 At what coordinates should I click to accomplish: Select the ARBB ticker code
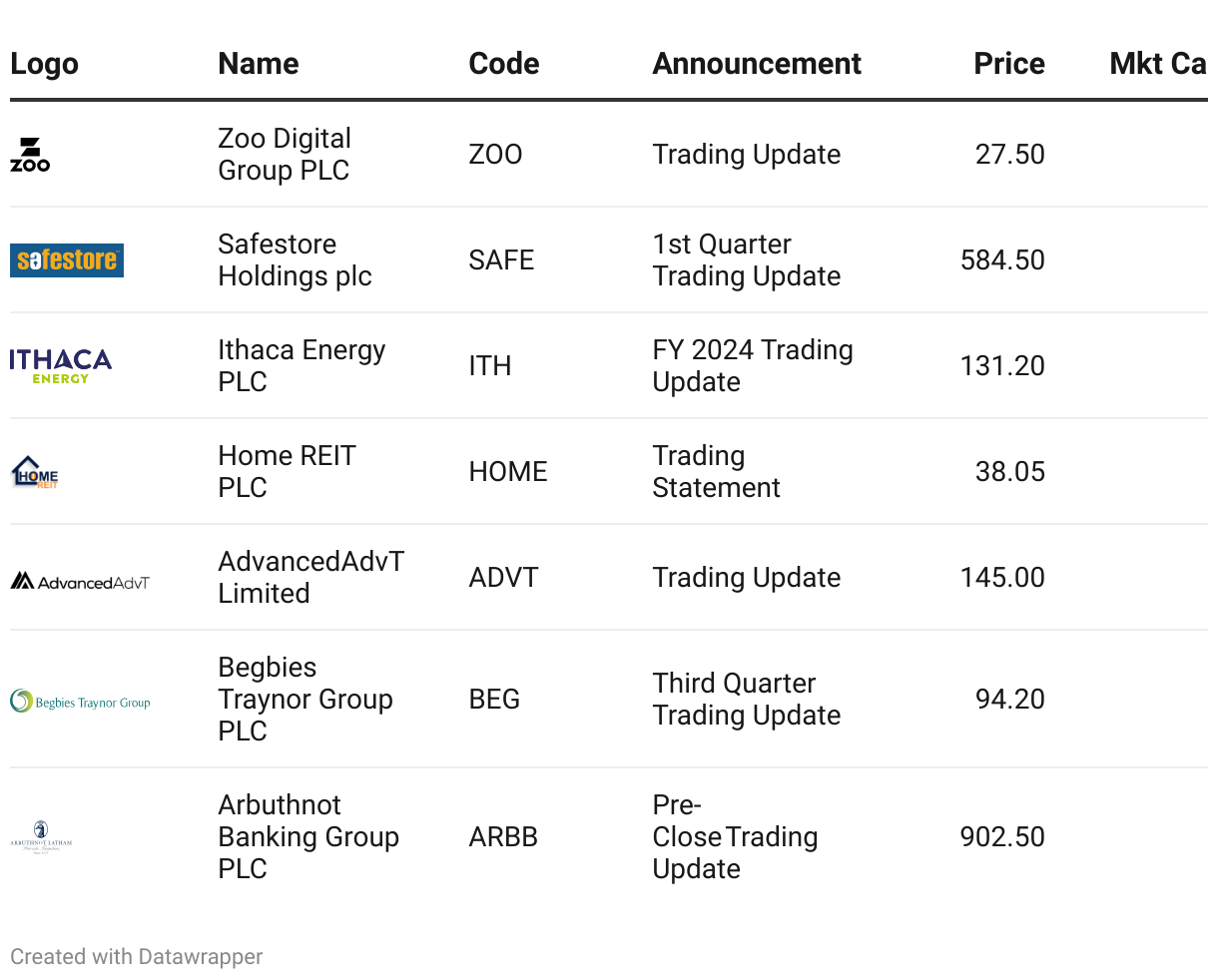click(x=503, y=837)
